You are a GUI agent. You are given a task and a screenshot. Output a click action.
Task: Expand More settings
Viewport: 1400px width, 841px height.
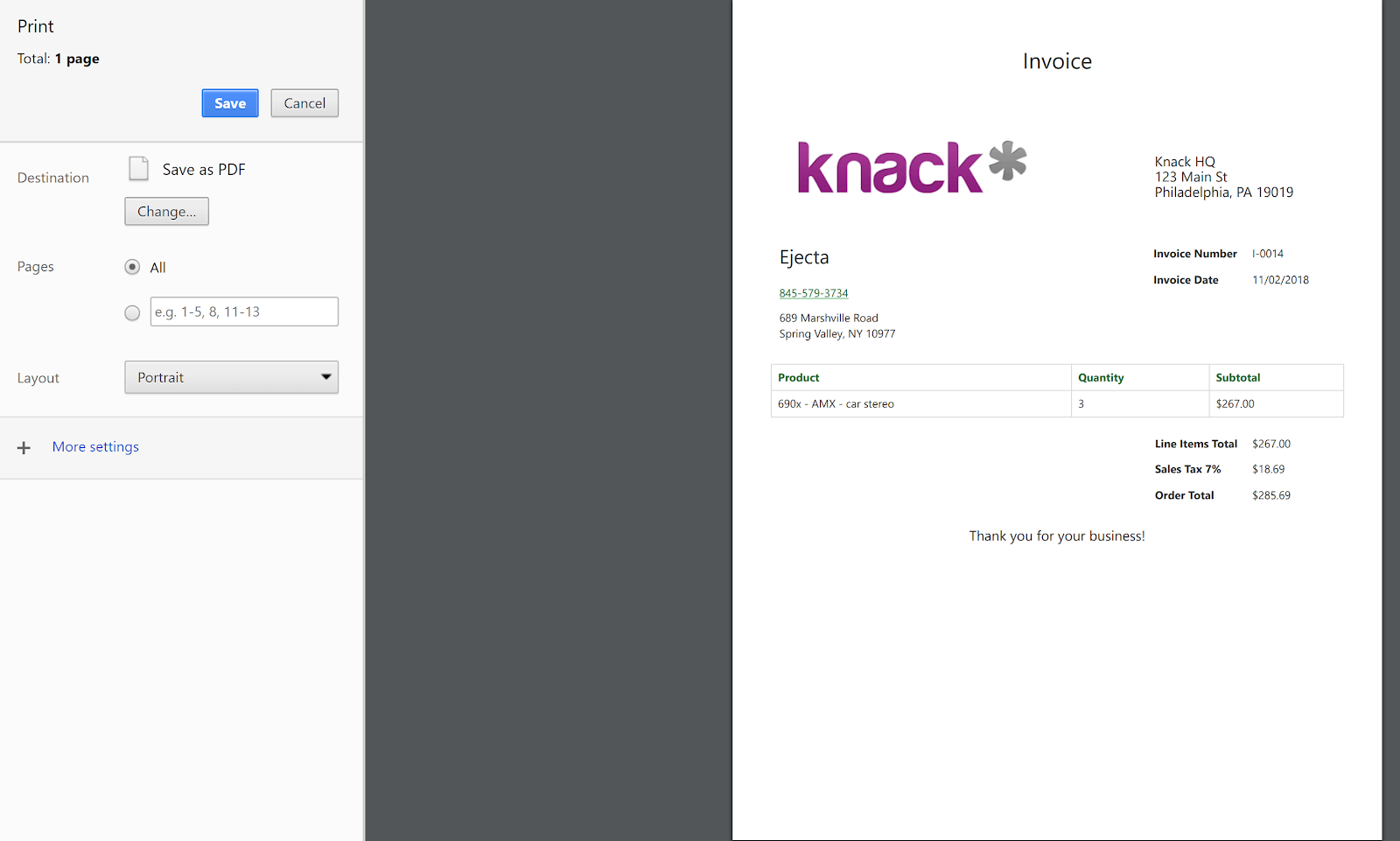[95, 446]
